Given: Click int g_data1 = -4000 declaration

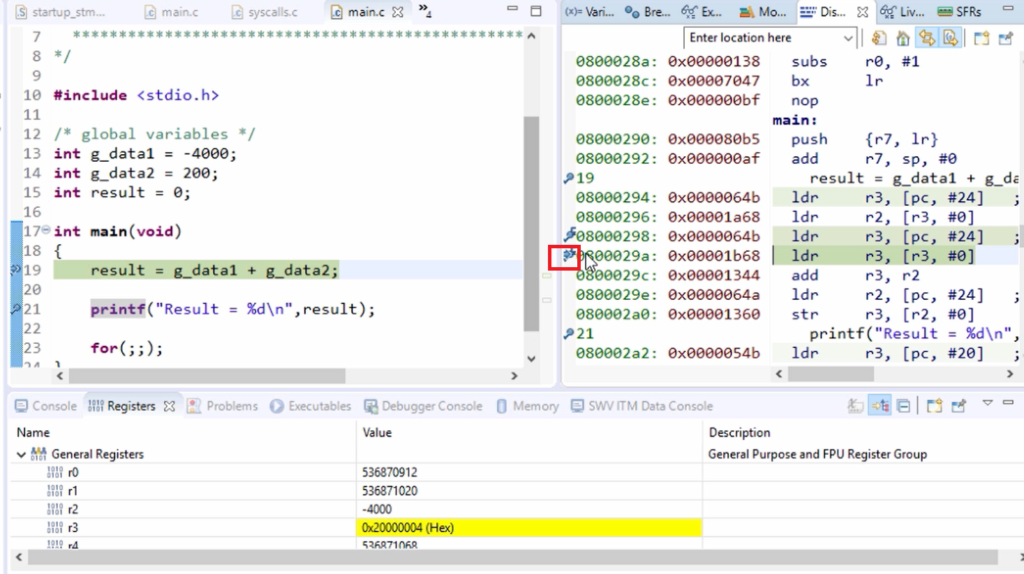Looking at the screenshot, I should coord(145,153).
